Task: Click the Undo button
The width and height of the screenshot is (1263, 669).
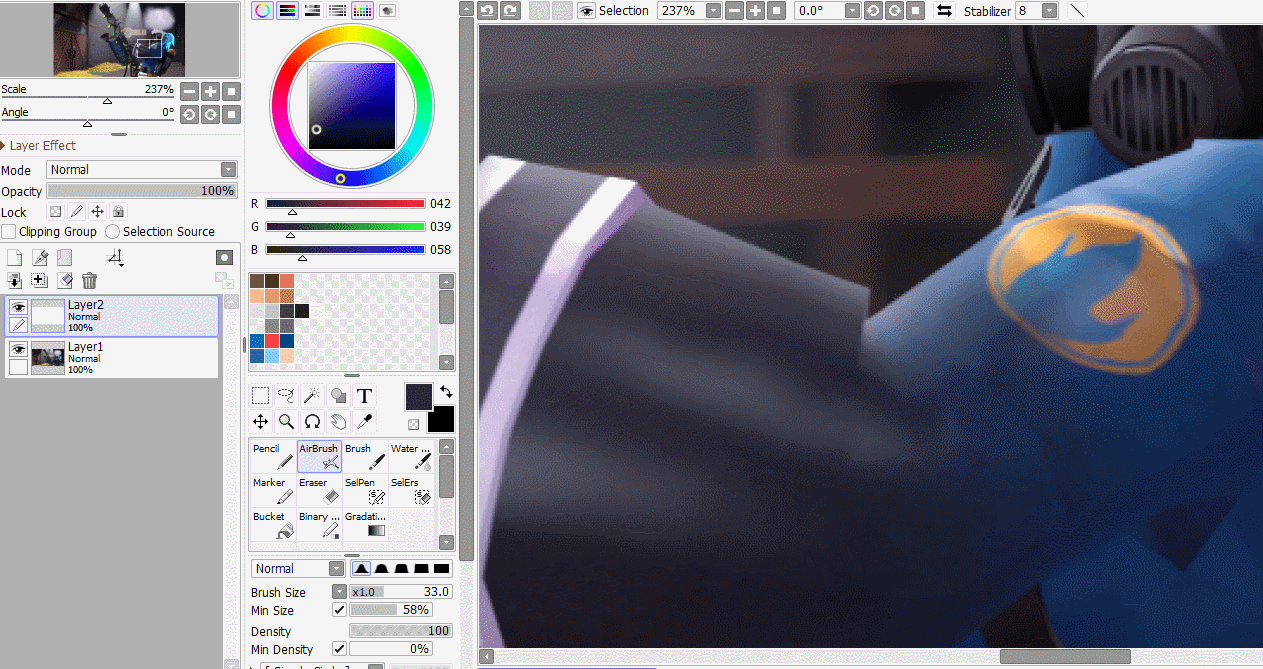Action: tap(488, 10)
